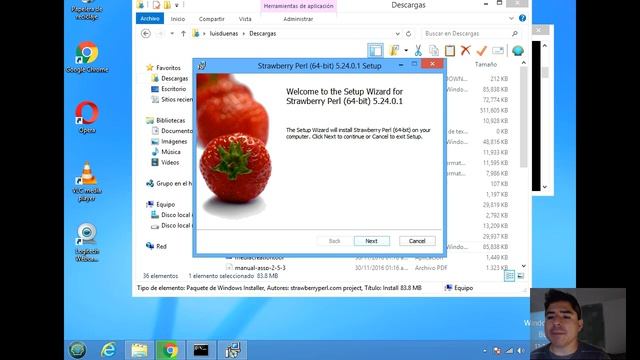Select Imágenes library in the navigation pane
The height and width of the screenshot is (360, 640).
[x=174, y=142]
